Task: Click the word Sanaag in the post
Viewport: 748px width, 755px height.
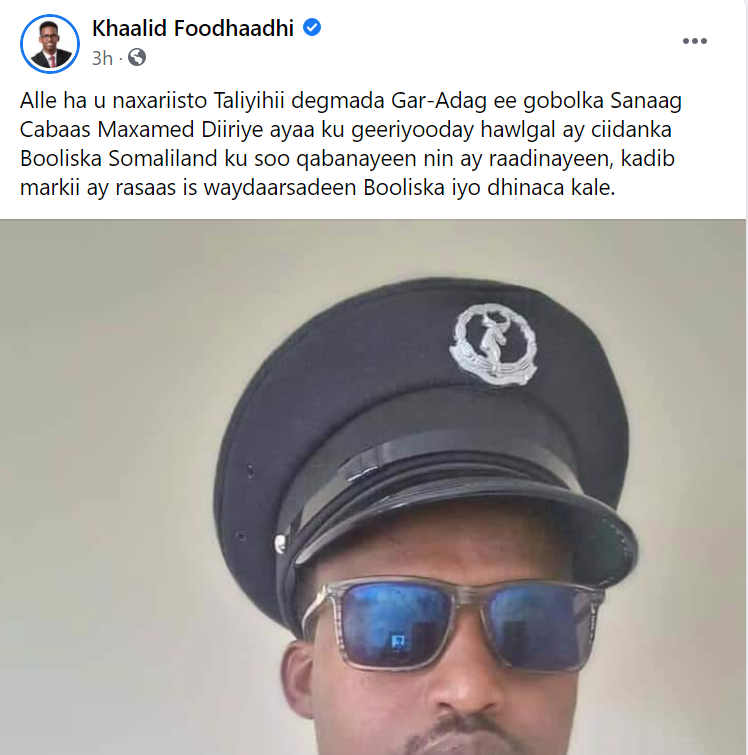Action: click(646, 101)
